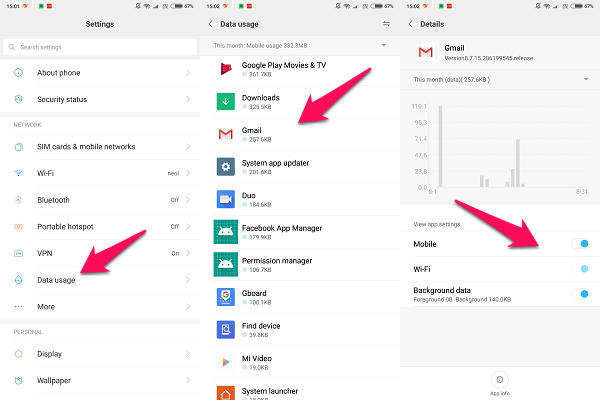Open Security status shield icon
600x400 pixels.
pyautogui.click(x=18, y=99)
